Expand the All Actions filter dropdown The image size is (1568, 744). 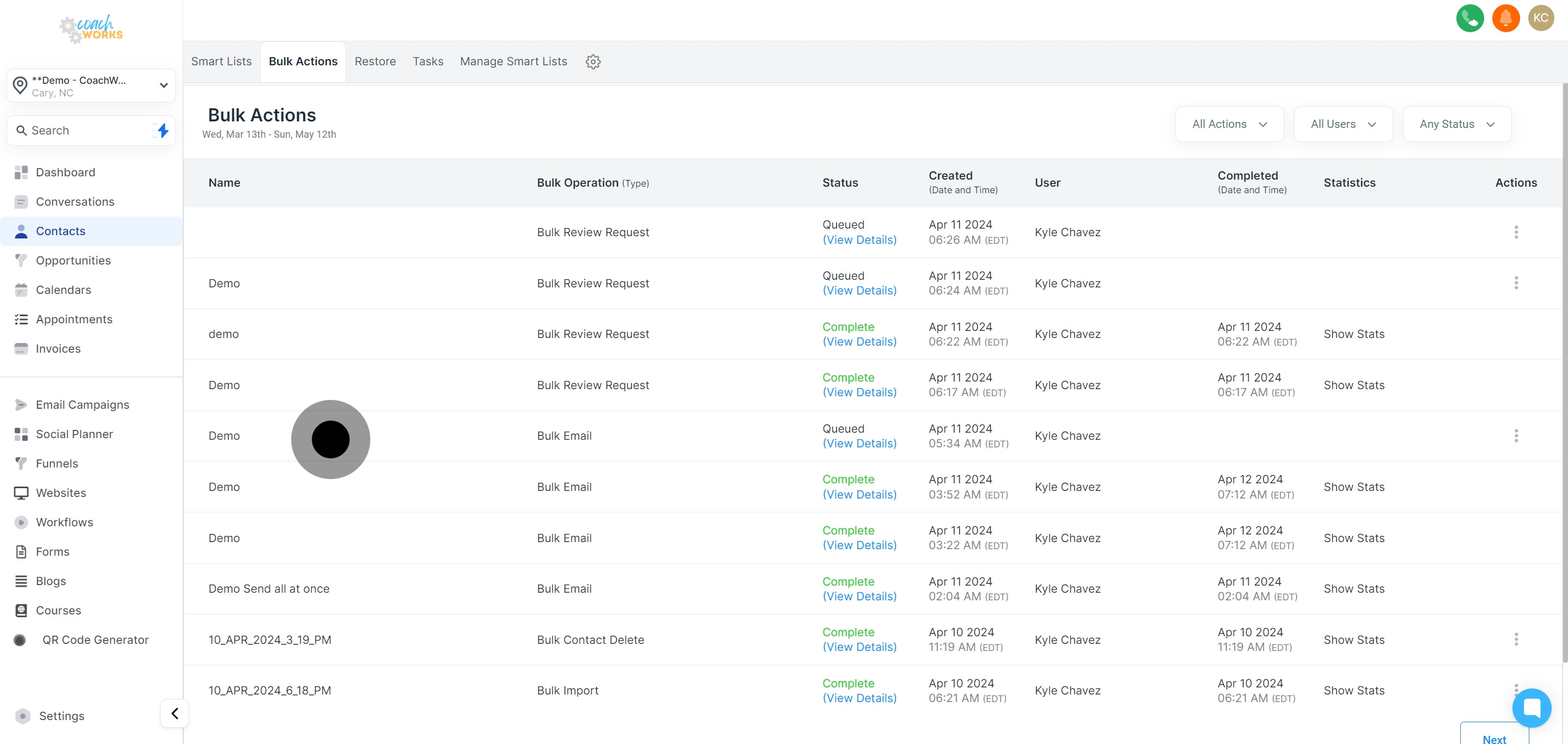[1229, 124]
